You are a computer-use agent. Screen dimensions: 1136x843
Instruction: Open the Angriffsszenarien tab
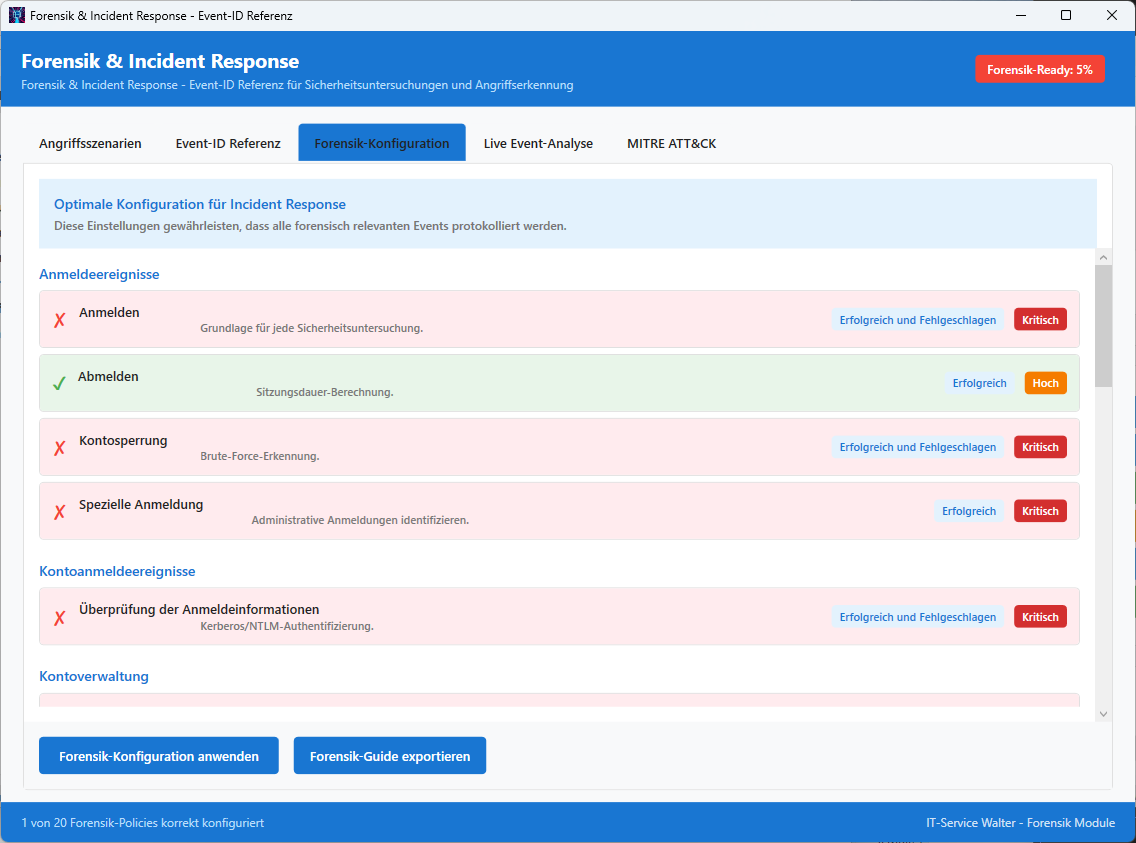point(90,143)
